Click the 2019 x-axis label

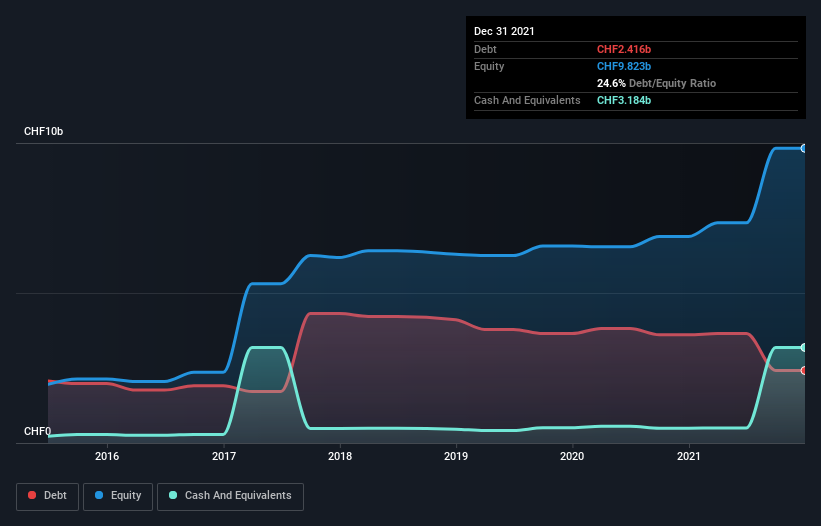click(x=456, y=456)
